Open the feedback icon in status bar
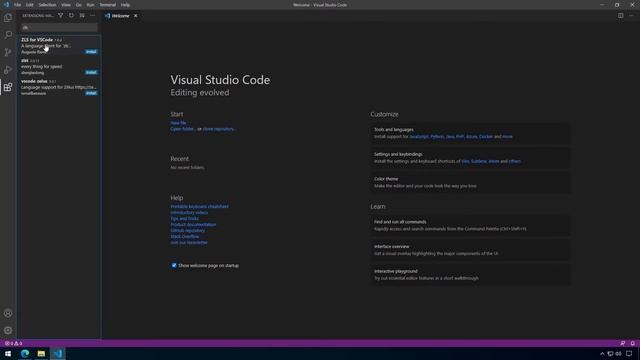The width and height of the screenshot is (640, 360). [x=622, y=343]
